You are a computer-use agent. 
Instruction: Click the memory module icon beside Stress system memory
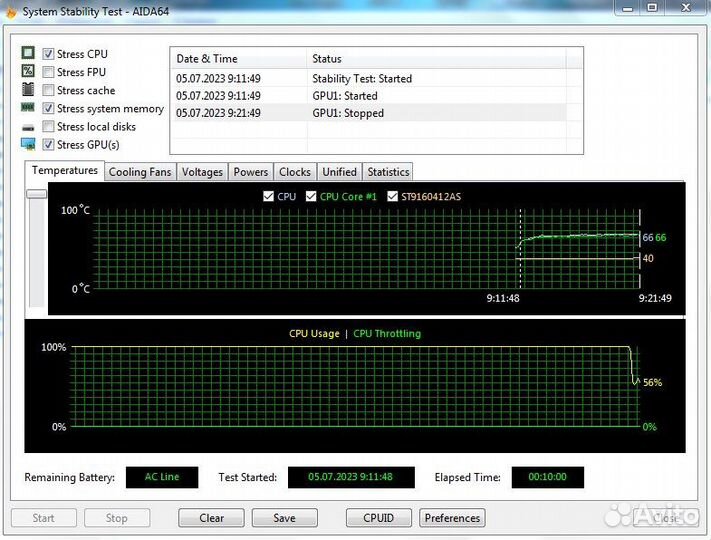[28, 108]
